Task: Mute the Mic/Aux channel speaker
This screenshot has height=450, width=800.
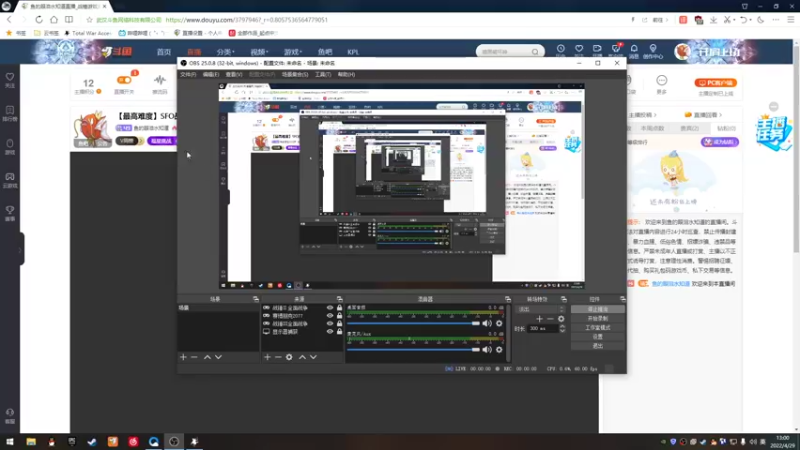Action: (x=487, y=349)
